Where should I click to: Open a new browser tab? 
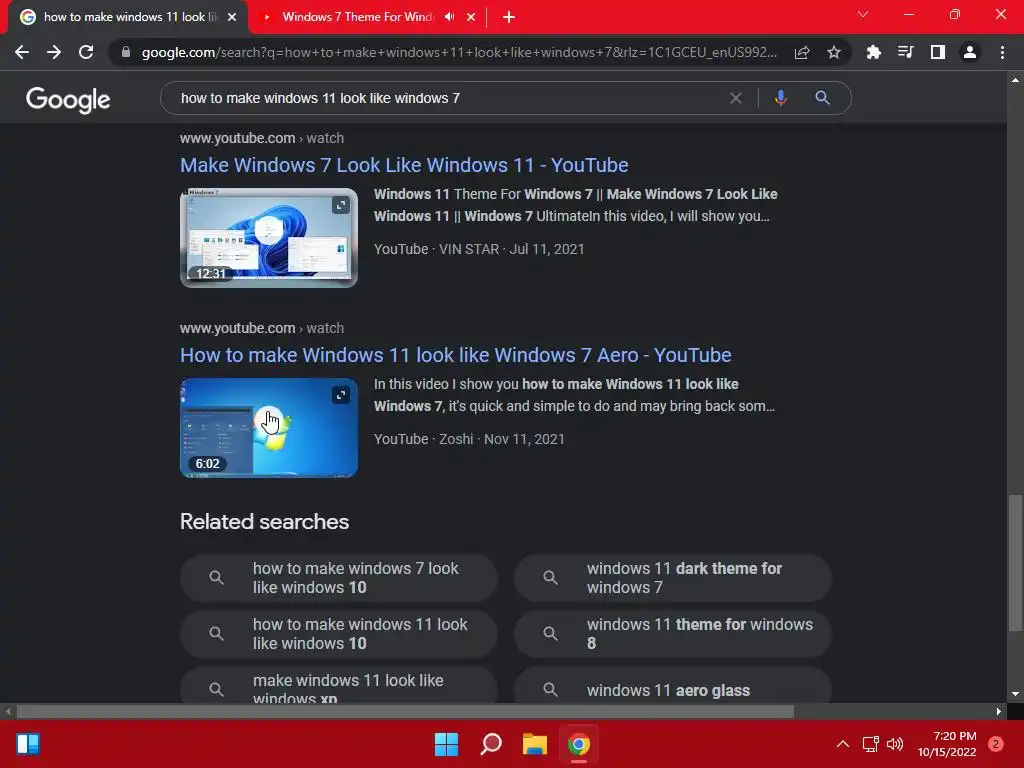coord(509,17)
